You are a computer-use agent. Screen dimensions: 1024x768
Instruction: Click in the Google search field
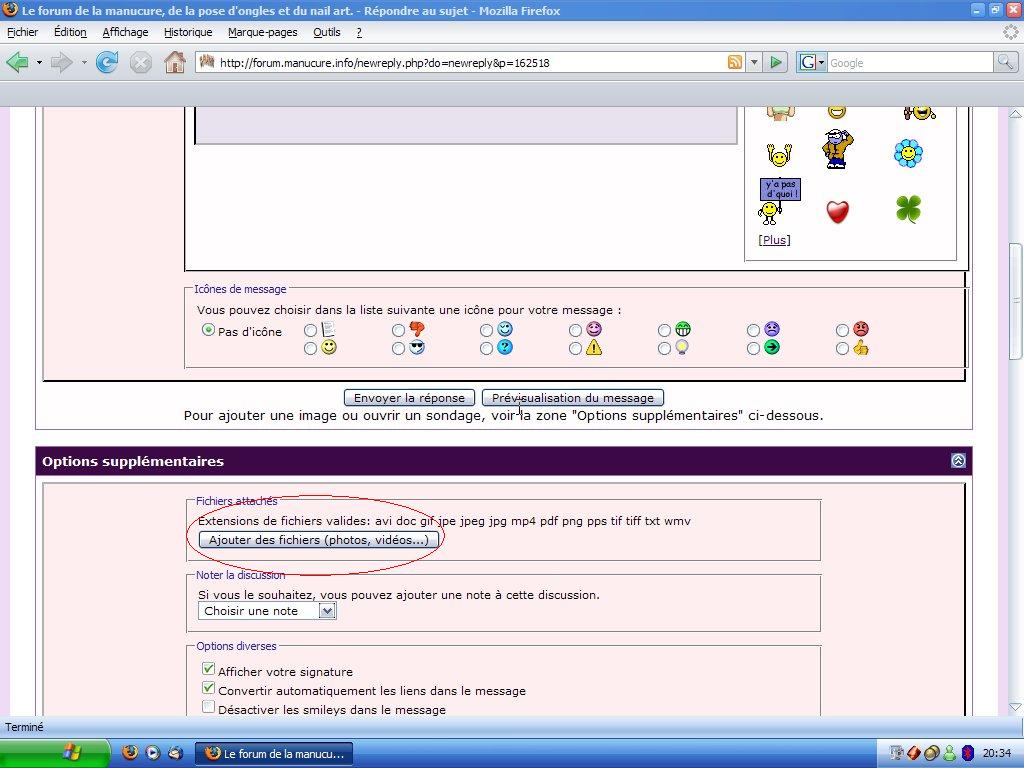tap(908, 62)
